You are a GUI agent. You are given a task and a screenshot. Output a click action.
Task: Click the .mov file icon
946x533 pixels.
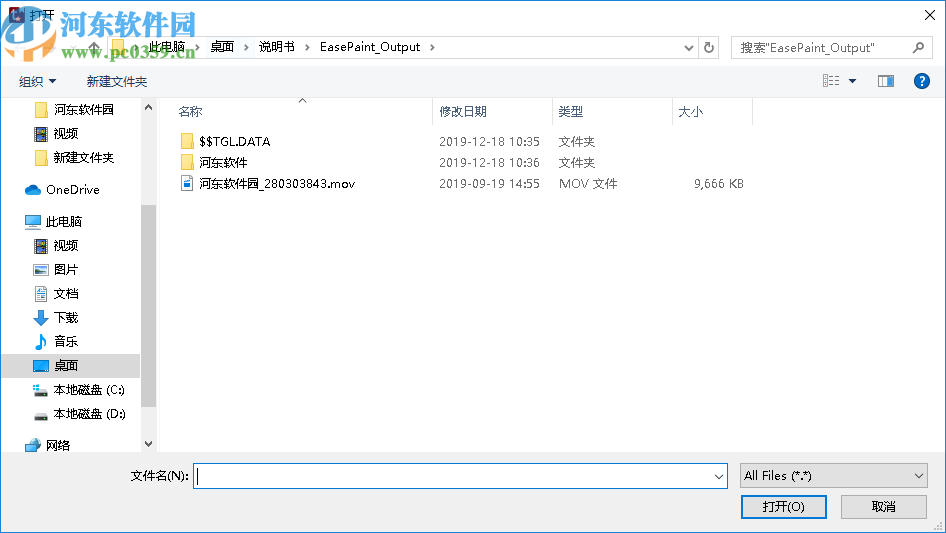(x=187, y=183)
